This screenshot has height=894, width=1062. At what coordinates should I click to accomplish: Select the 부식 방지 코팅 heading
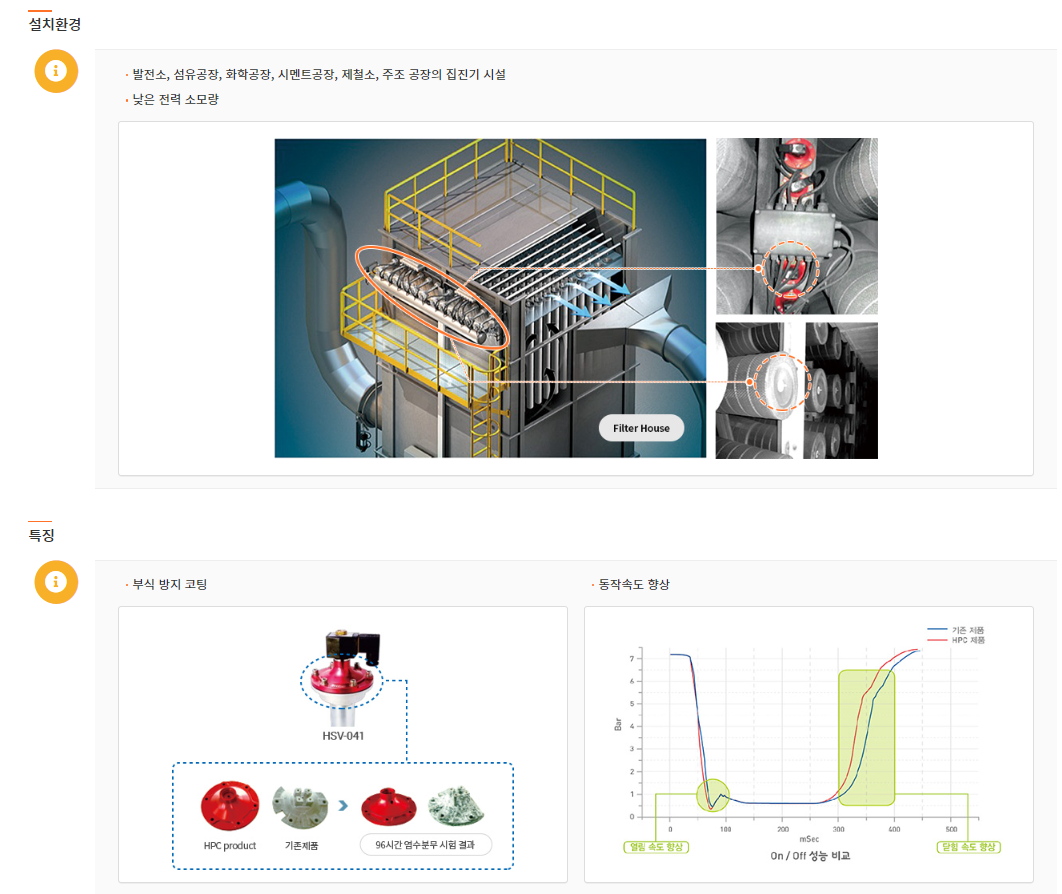pyautogui.click(x=169, y=584)
